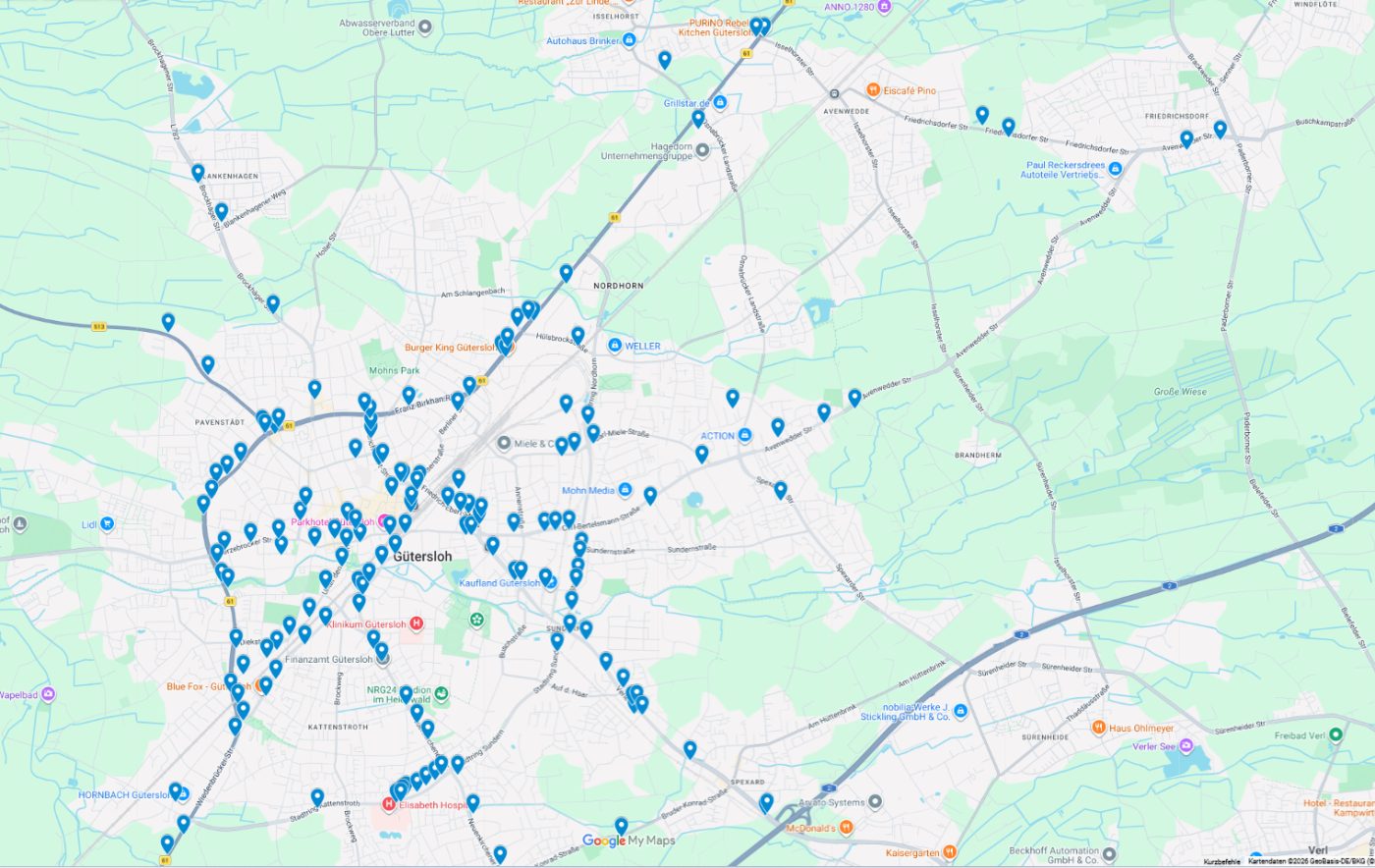Select the Verler See attraction icon
Viewport: 1375px width, 868px height.
(x=1185, y=746)
